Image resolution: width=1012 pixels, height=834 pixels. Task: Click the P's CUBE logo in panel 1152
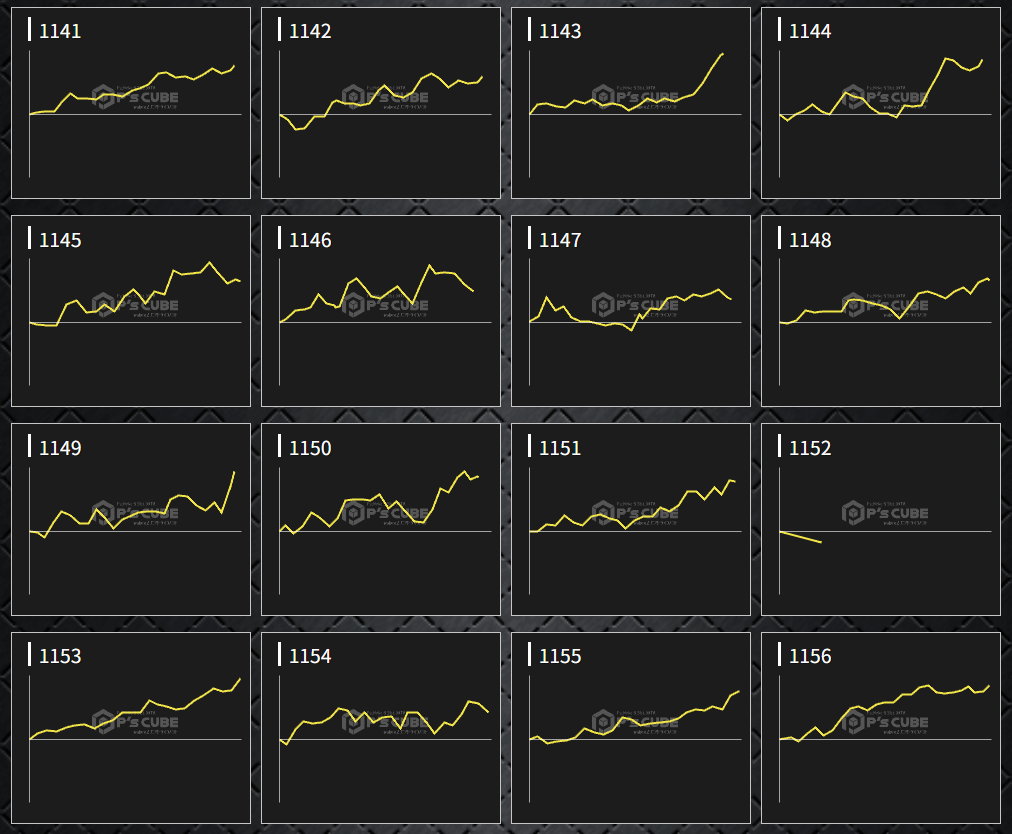click(885, 513)
